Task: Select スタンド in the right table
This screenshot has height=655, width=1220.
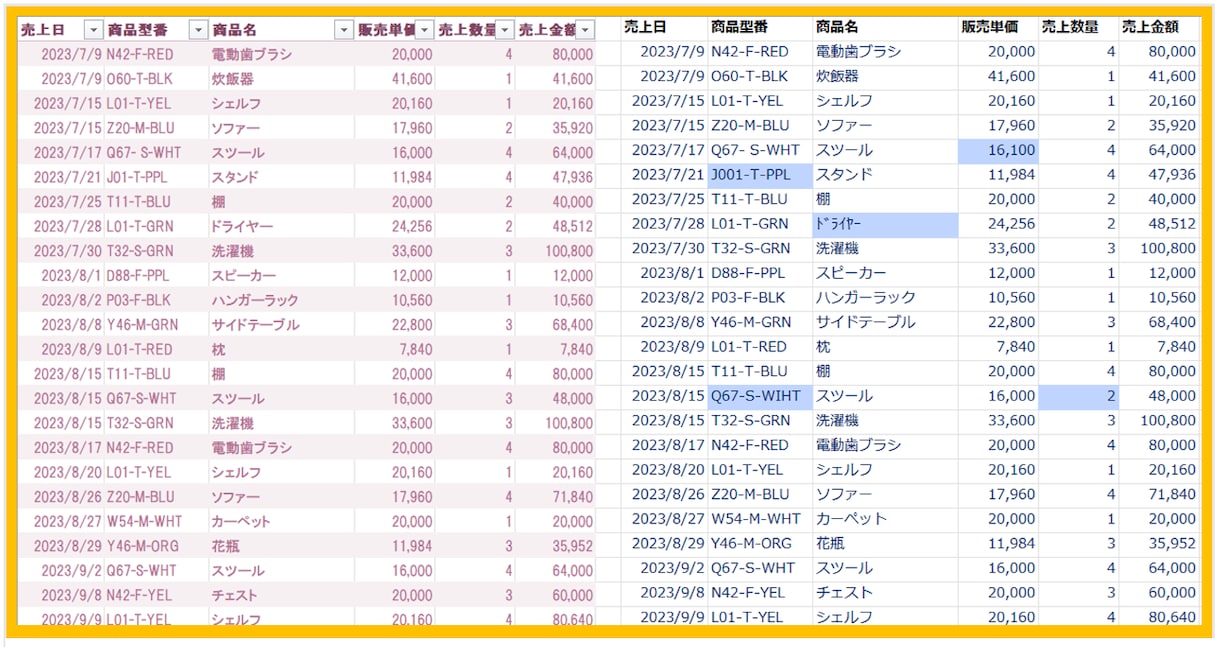Action: pos(844,175)
